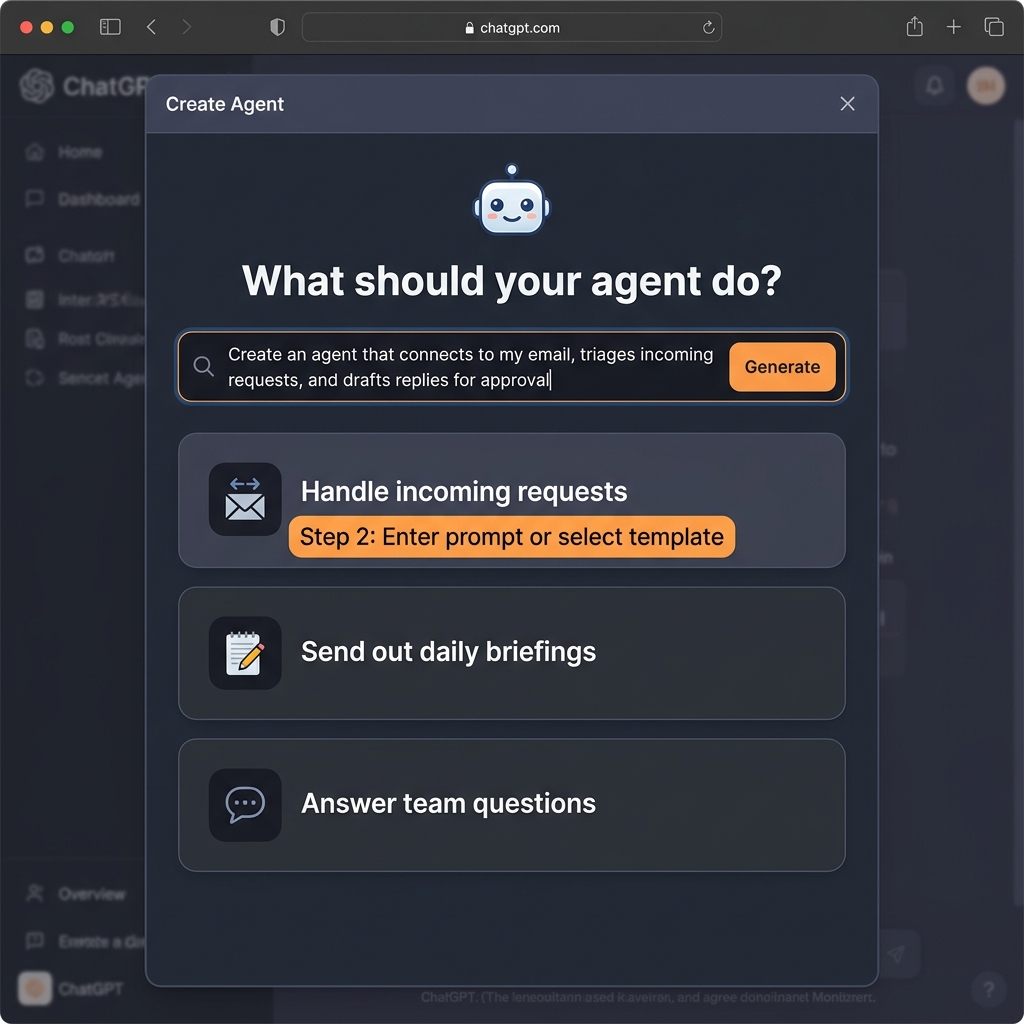Click the Home icon in the sidebar
This screenshot has width=1024, height=1024.
point(35,152)
